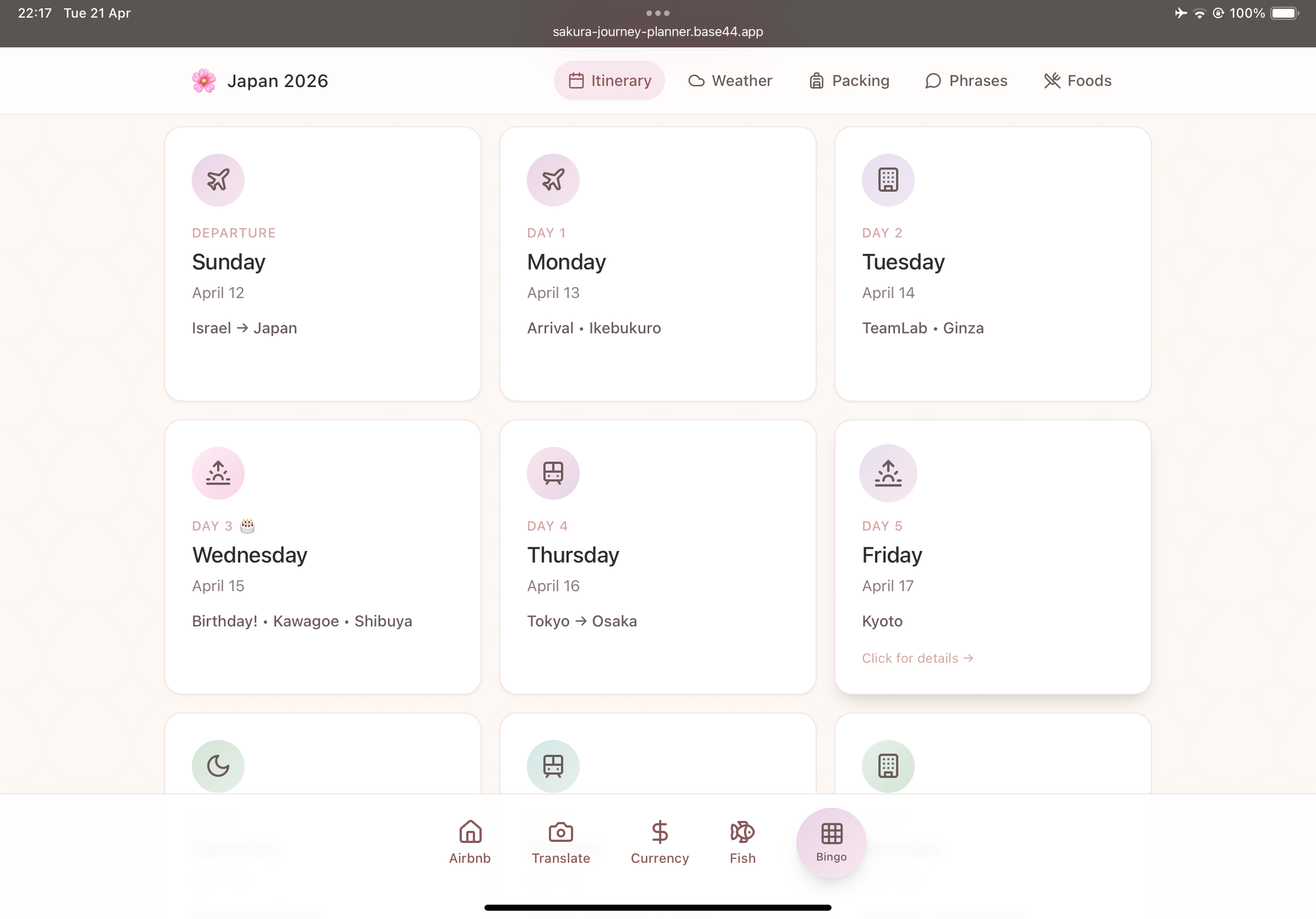The height and width of the screenshot is (919, 1316).
Task: Click the Japan 2026 title
Action: [x=277, y=82]
